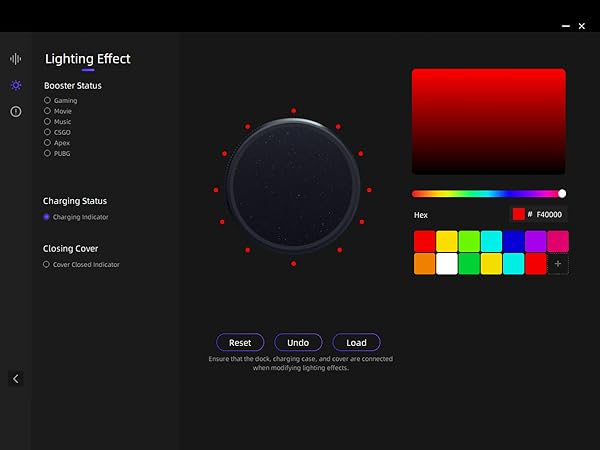Screen dimensions: 600x450
Task: Select the Apex booster status
Action: (x=57, y=143)
